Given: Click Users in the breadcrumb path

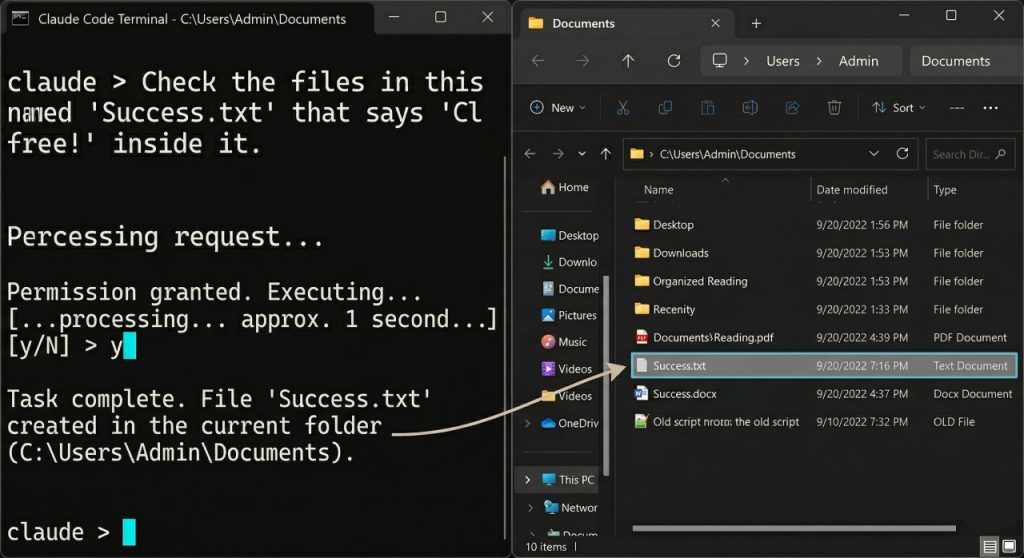Looking at the screenshot, I should click(x=782, y=61).
